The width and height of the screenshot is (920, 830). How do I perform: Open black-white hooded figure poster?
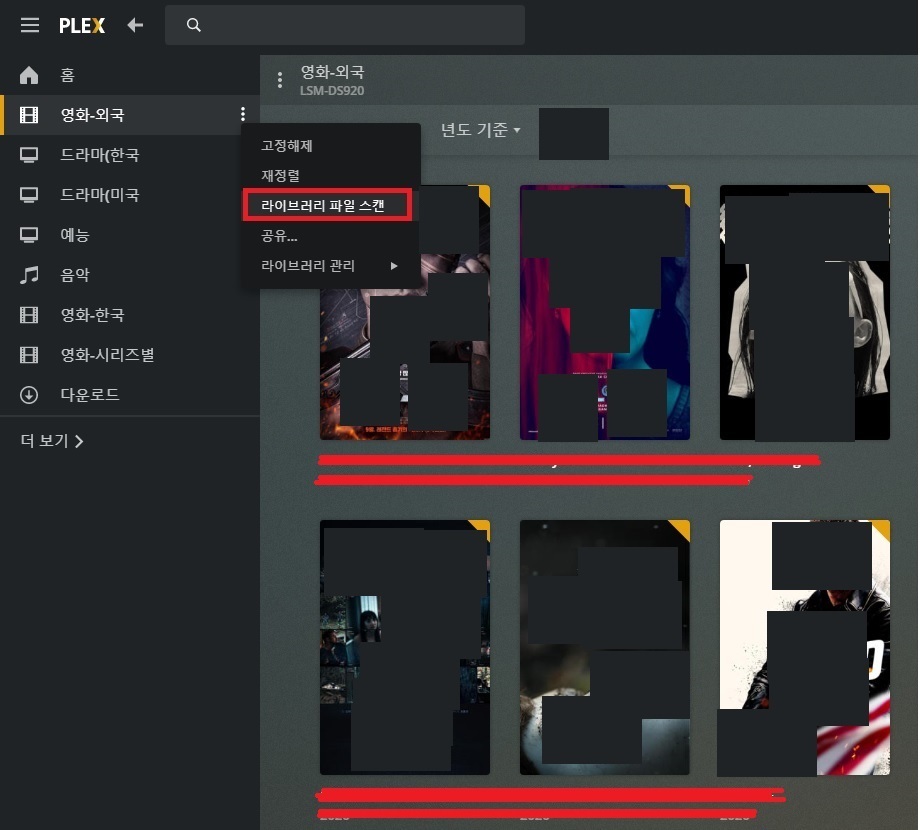pyautogui.click(x=805, y=312)
